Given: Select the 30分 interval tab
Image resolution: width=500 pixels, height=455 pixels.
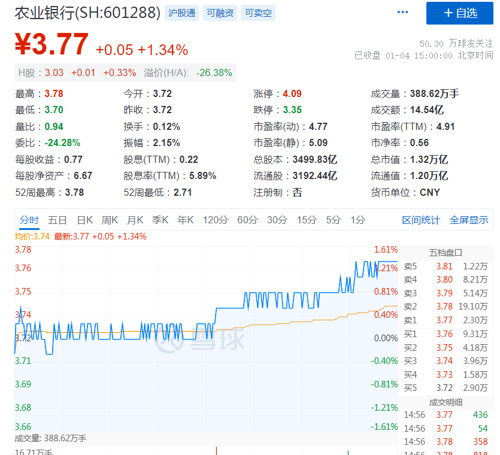Looking at the screenshot, I should 277,220.
